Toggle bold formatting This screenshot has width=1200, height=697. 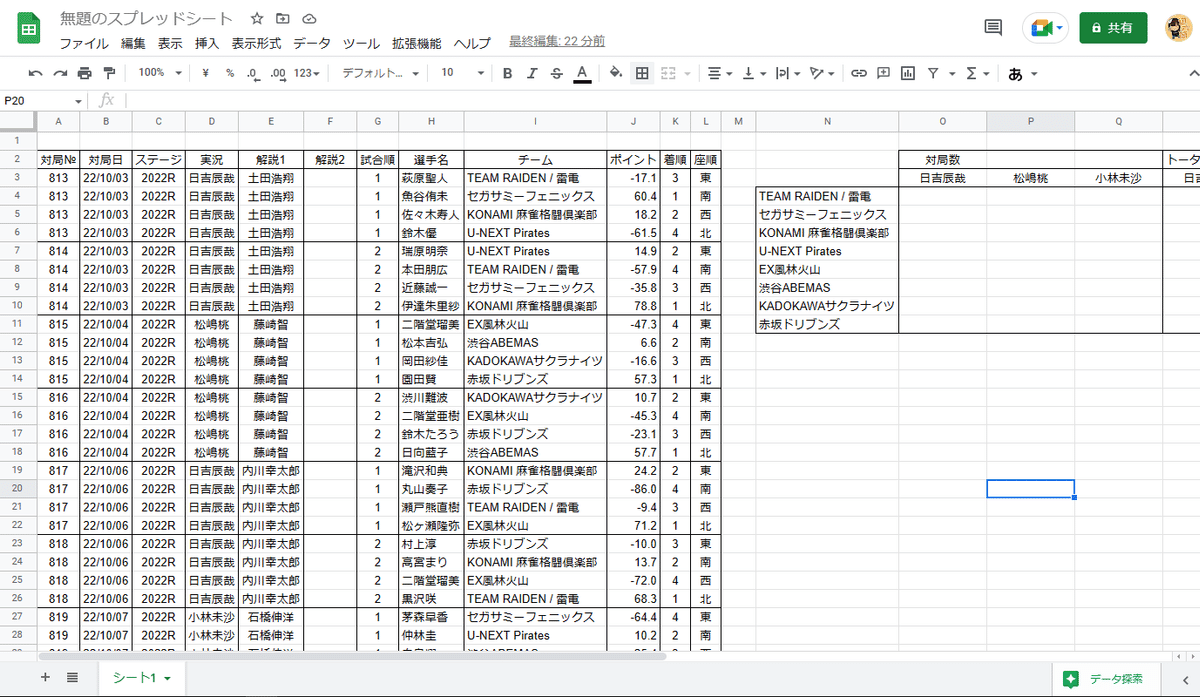(508, 73)
